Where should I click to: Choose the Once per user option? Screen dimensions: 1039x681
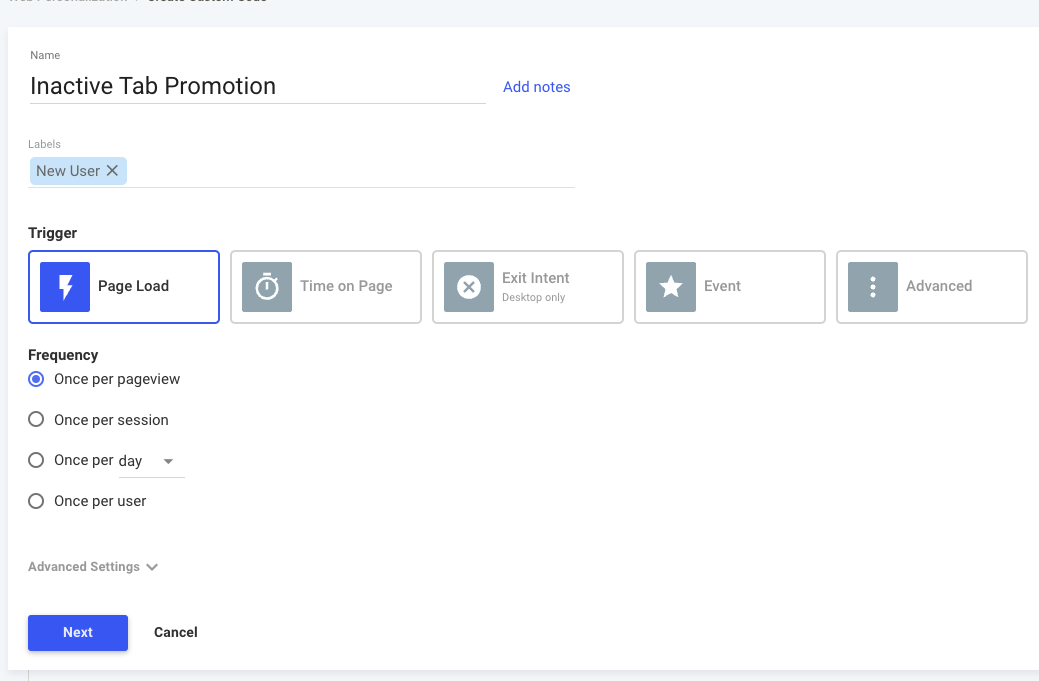(36, 501)
